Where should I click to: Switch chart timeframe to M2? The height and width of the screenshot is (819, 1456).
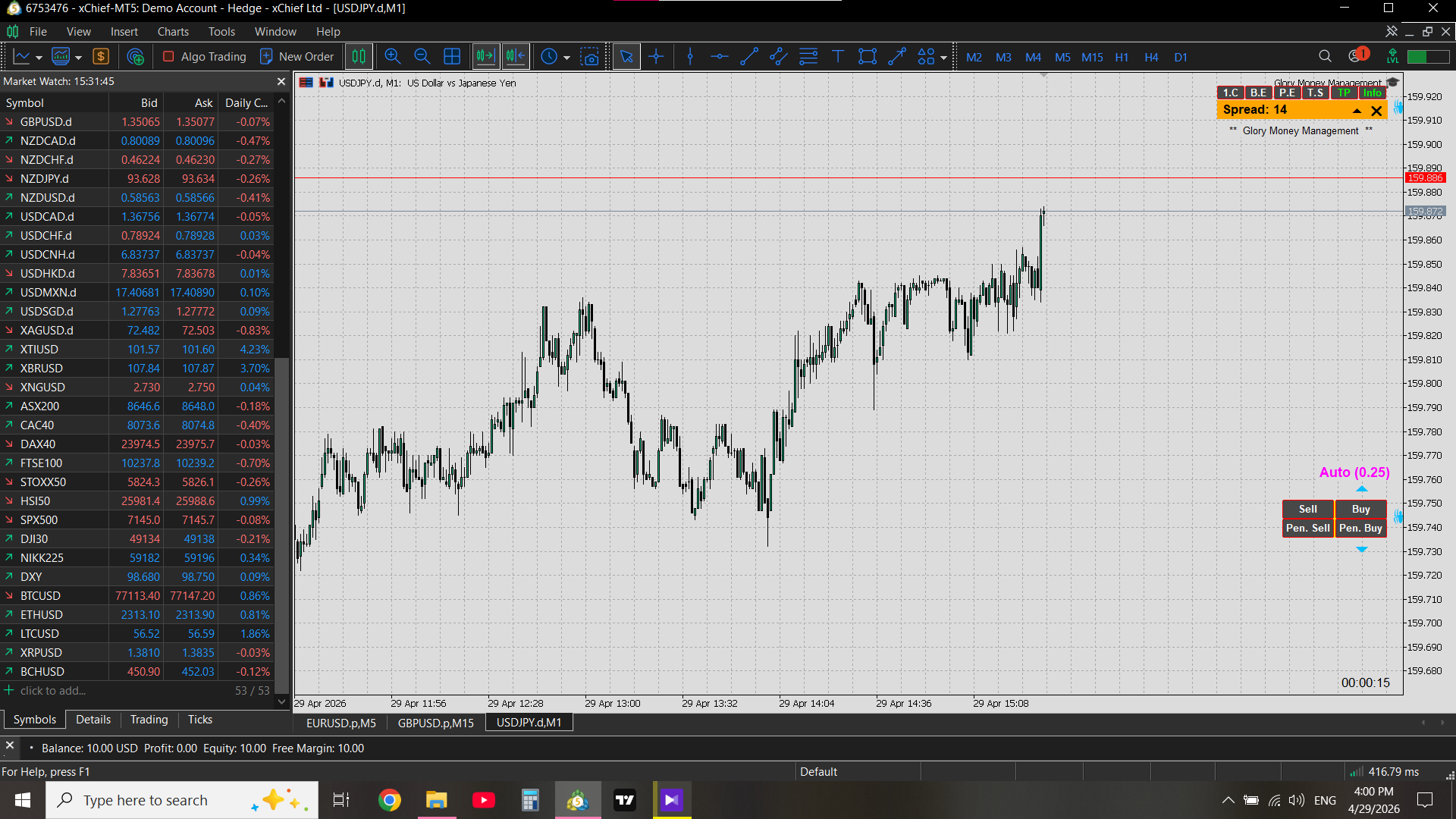tap(974, 58)
